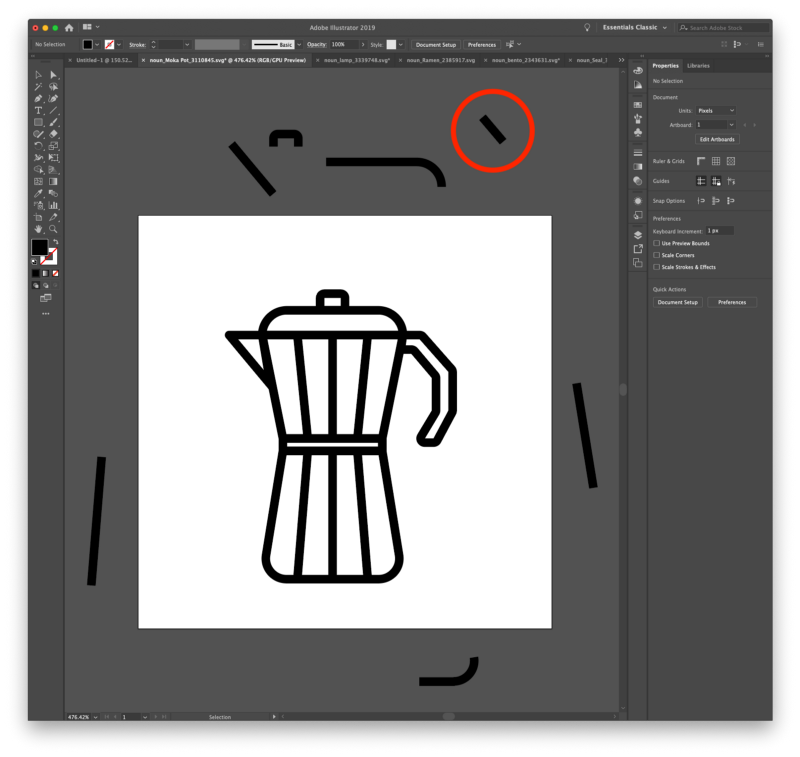The height and width of the screenshot is (757, 800).
Task: Select the Type tool
Action: coord(38,110)
